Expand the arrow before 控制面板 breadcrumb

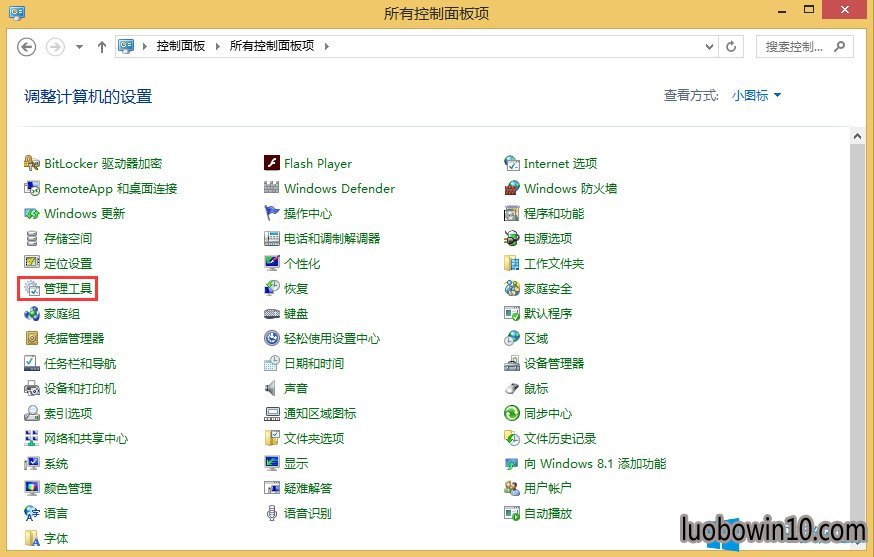144,46
